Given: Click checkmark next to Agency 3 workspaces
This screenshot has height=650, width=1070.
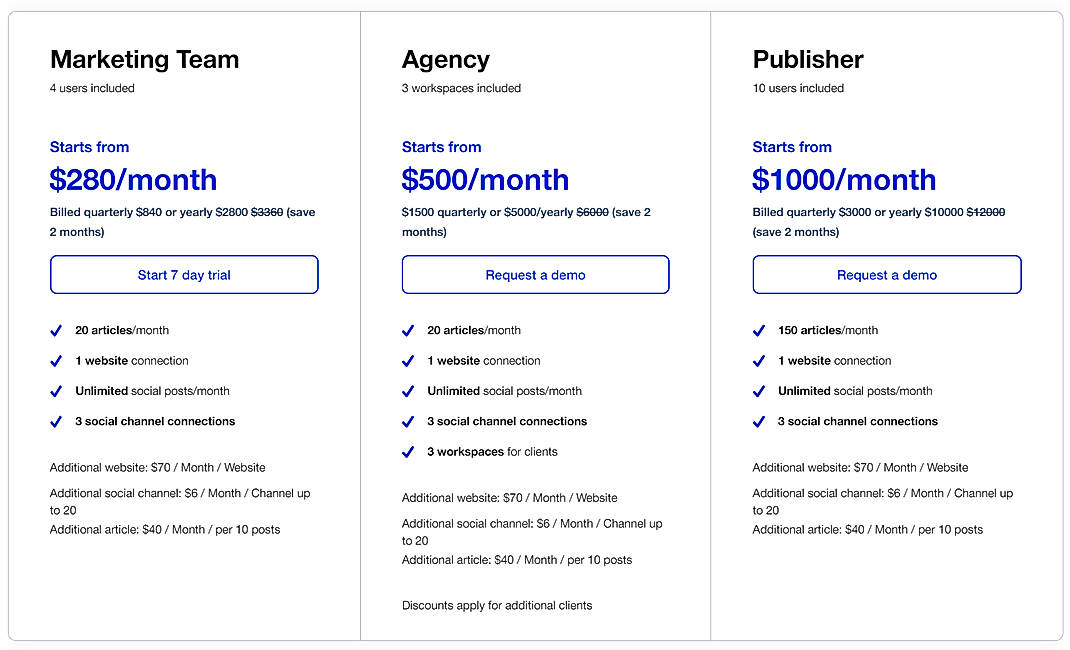Looking at the screenshot, I should (x=408, y=452).
